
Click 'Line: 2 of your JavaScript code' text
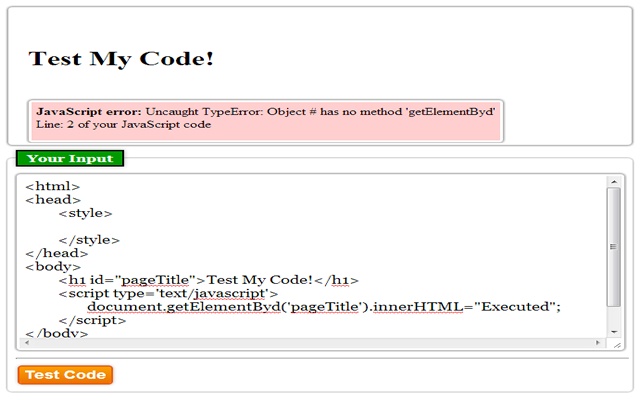(x=123, y=124)
